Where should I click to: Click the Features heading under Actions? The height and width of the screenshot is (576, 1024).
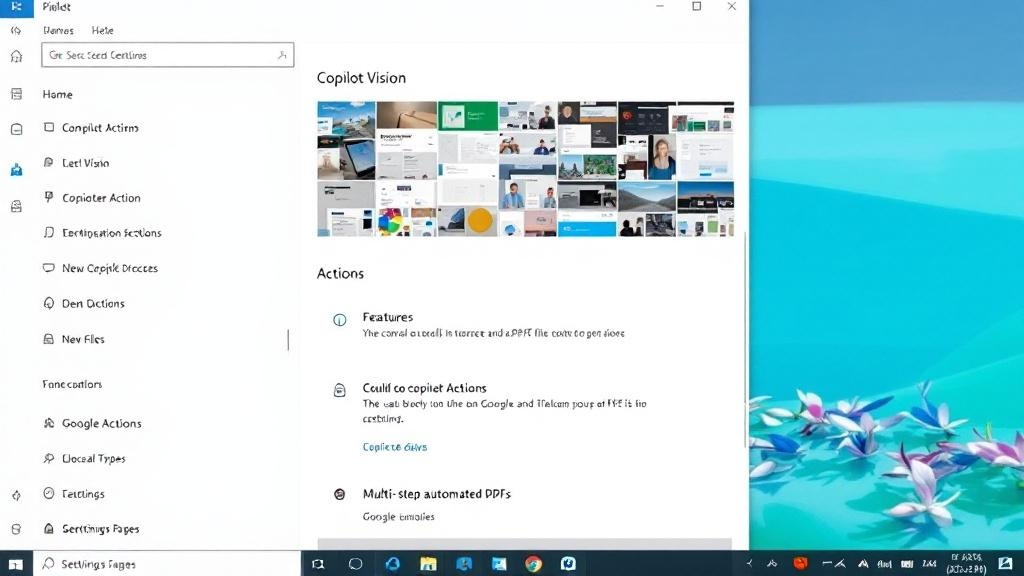pyautogui.click(x=388, y=317)
